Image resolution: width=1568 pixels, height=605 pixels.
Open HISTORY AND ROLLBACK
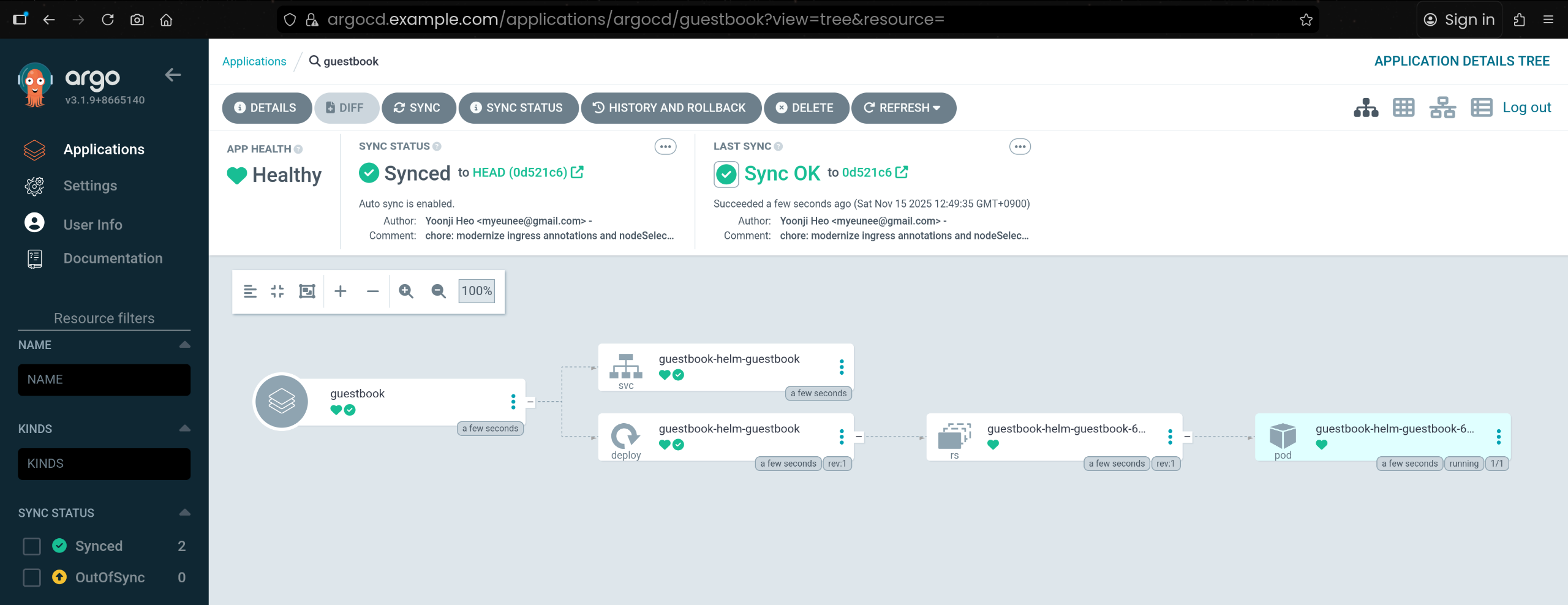(671, 108)
